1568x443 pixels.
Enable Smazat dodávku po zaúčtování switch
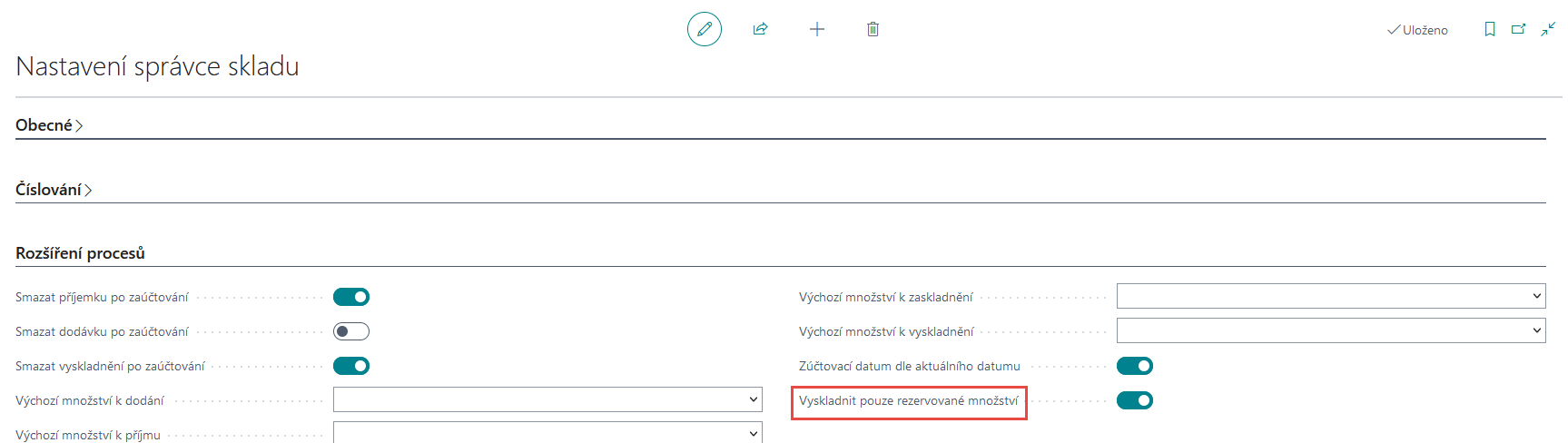coord(351,331)
